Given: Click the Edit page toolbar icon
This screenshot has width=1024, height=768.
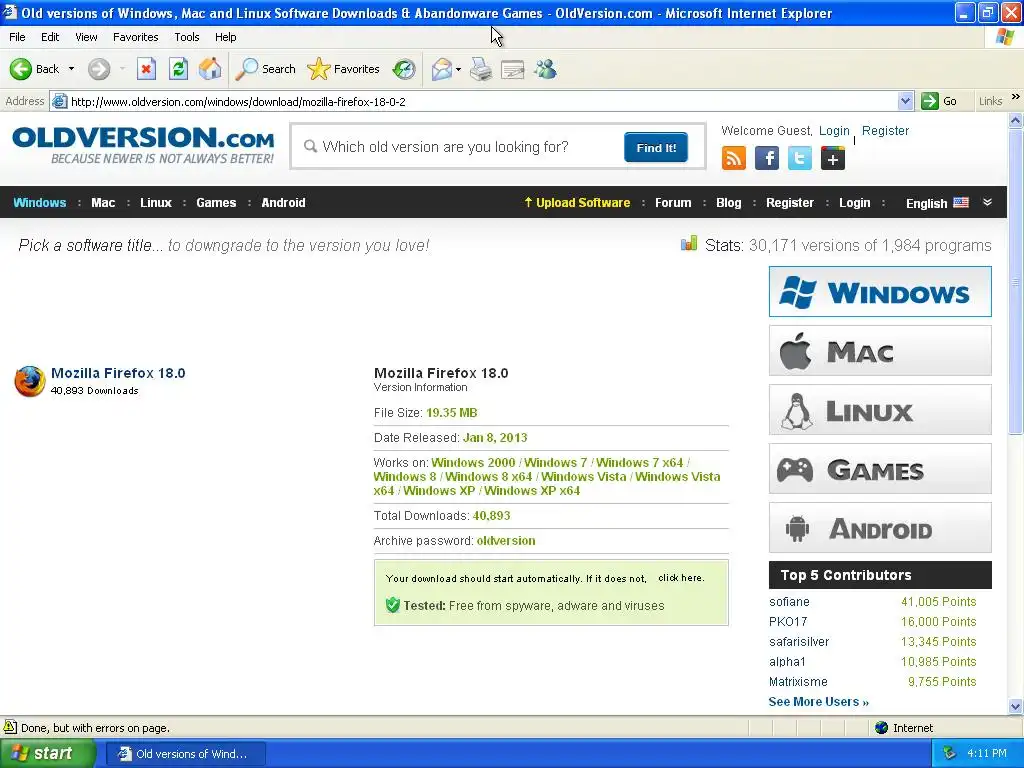Looking at the screenshot, I should [x=513, y=69].
